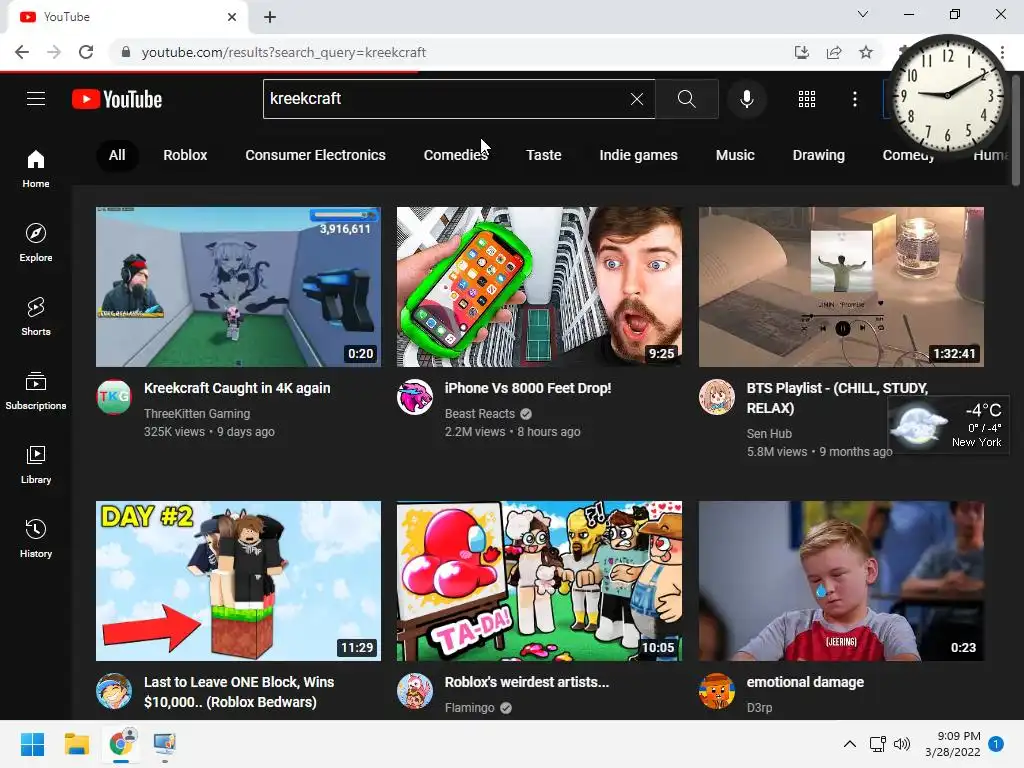Open 'Last to Leave ONE Block' video title
1024x768 pixels.
(239, 692)
